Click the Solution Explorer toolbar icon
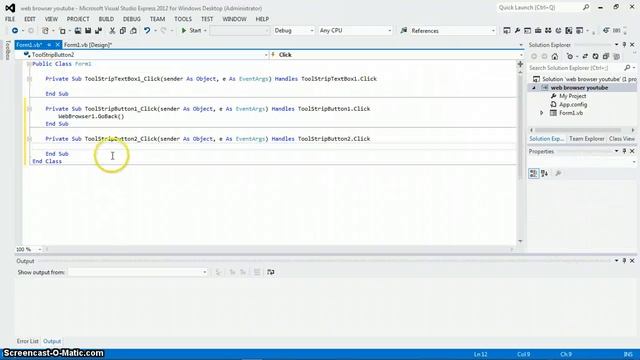 507,31
